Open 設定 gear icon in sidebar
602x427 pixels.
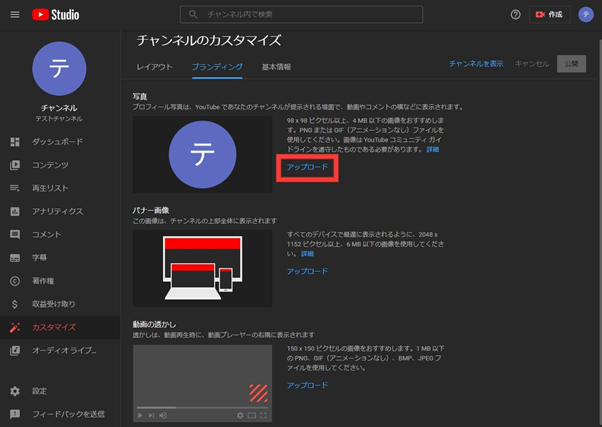[x=15, y=391]
